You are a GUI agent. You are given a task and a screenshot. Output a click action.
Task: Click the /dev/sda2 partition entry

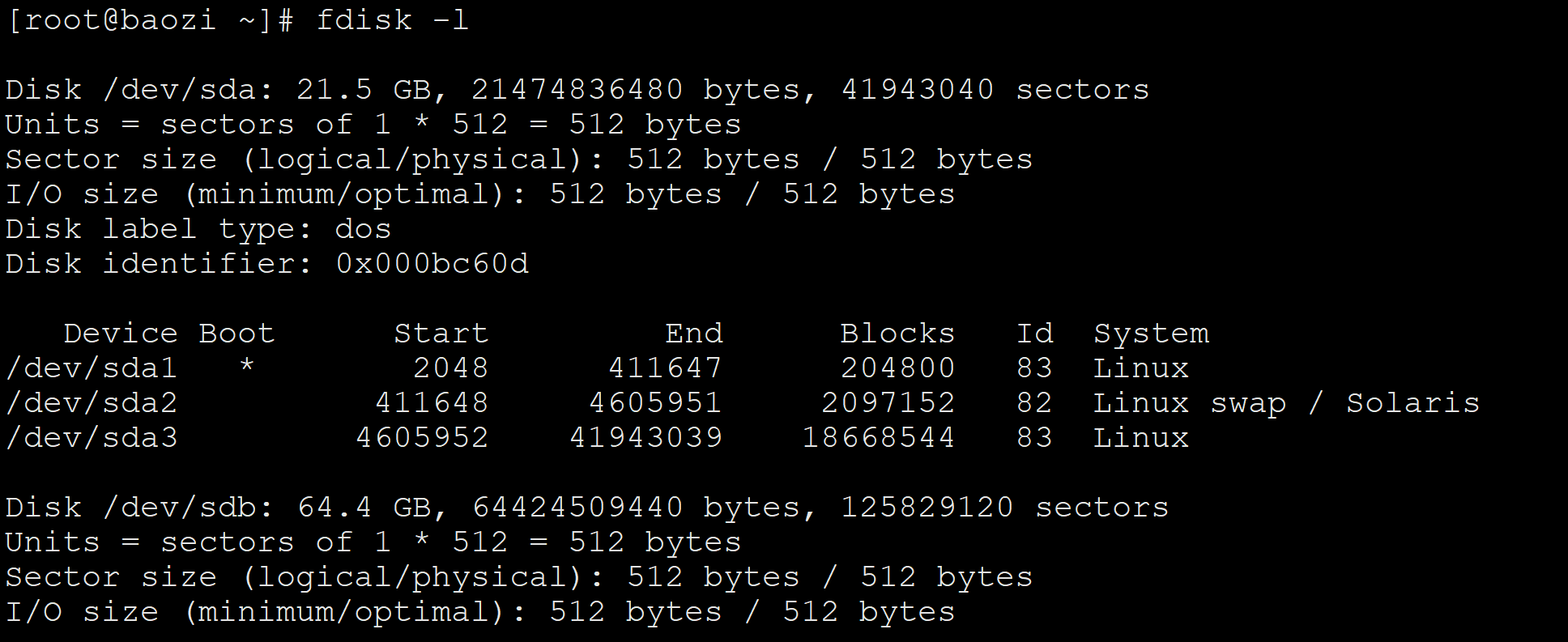(92, 403)
